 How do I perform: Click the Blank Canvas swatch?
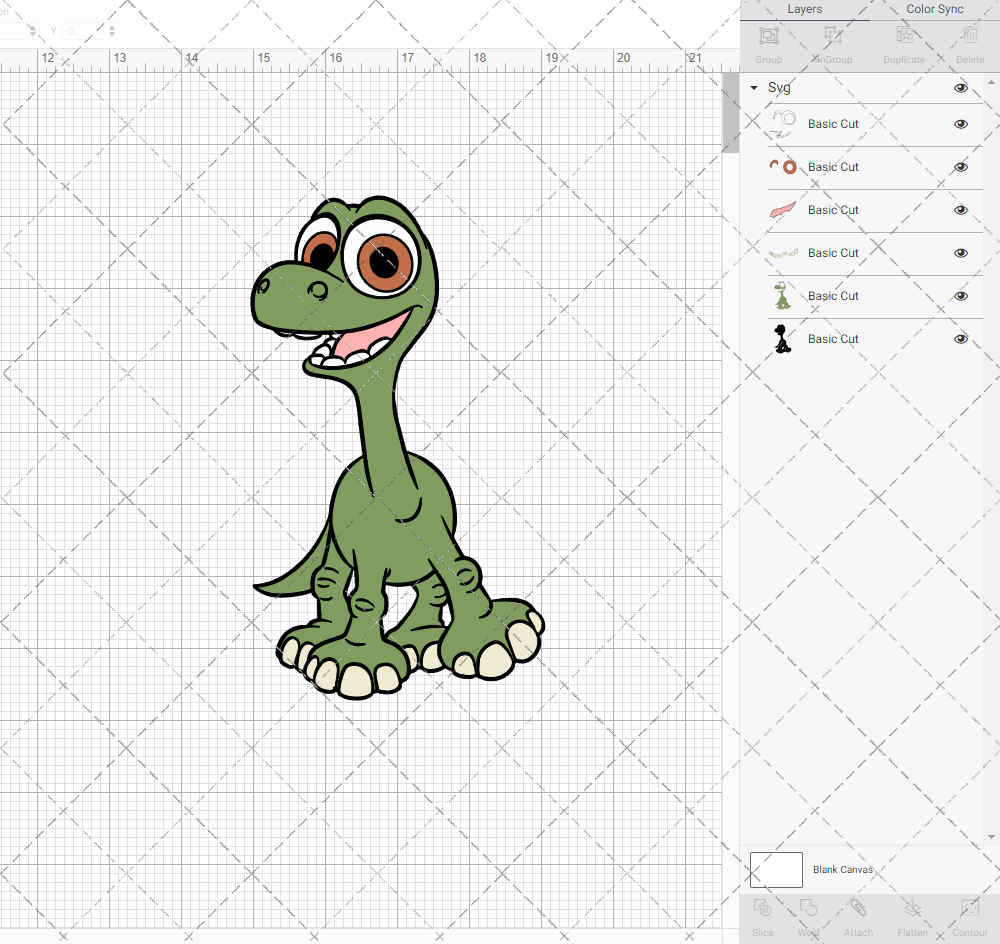point(776,869)
